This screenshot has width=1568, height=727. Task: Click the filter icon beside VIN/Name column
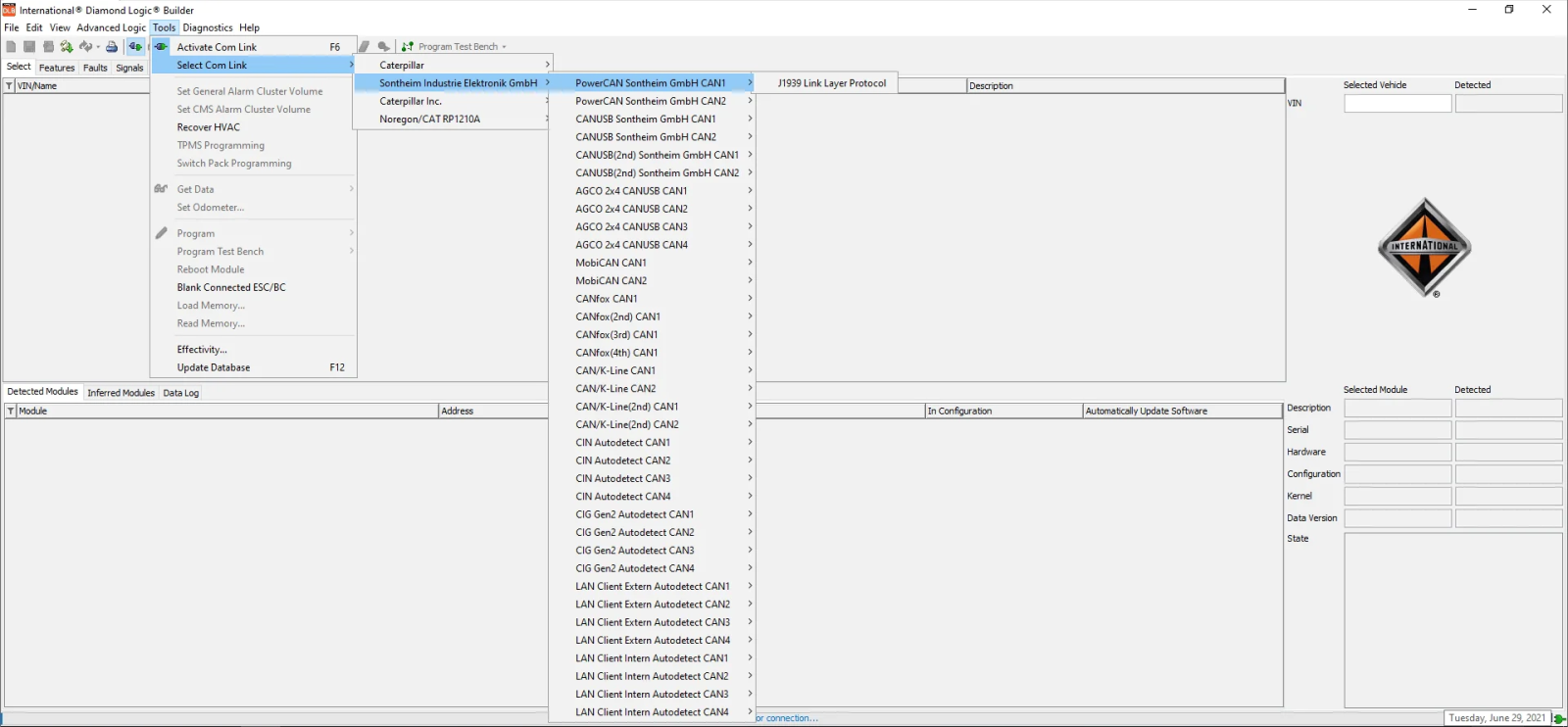10,85
